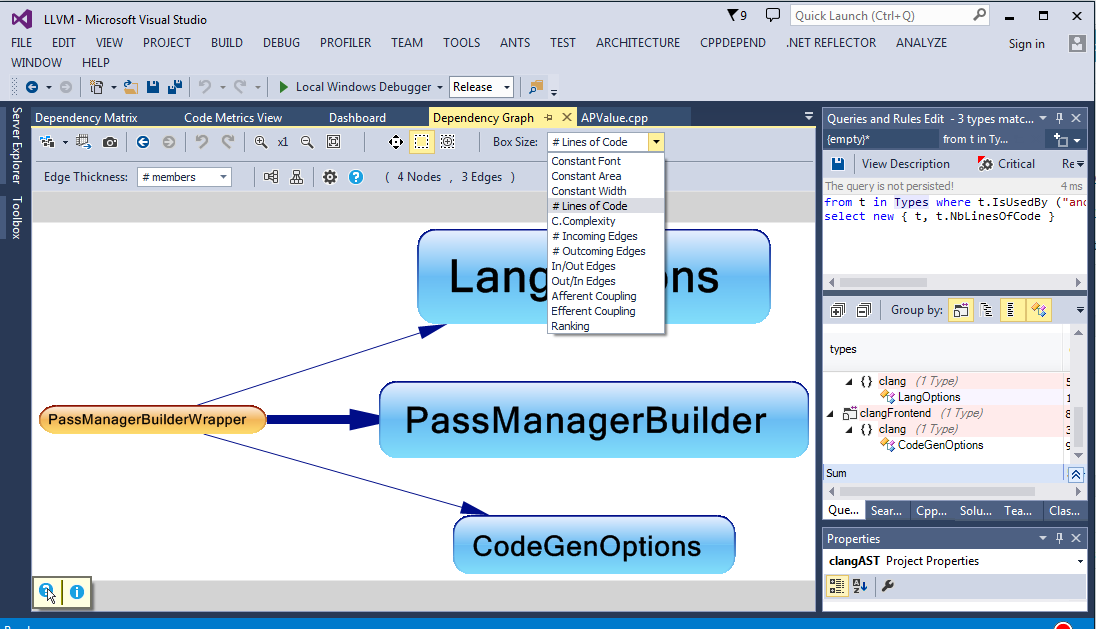This screenshot has height=629, width=1096.
Task: Toggle the rectangle selection mouse mode
Action: click(421, 142)
